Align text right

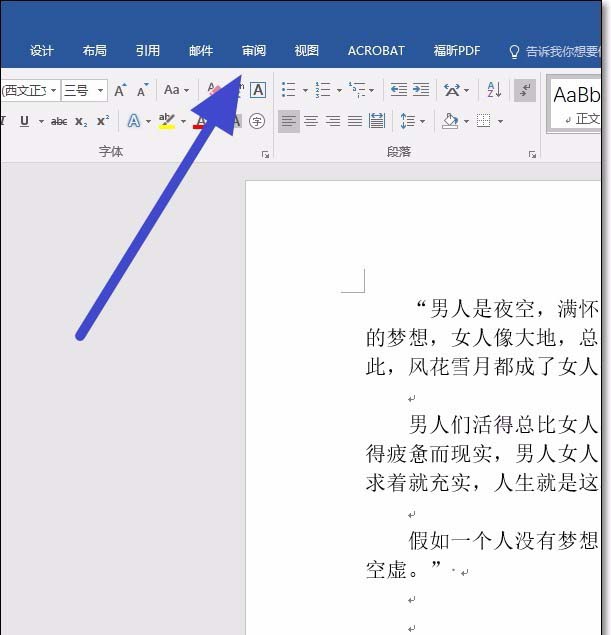click(x=333, y=121)
